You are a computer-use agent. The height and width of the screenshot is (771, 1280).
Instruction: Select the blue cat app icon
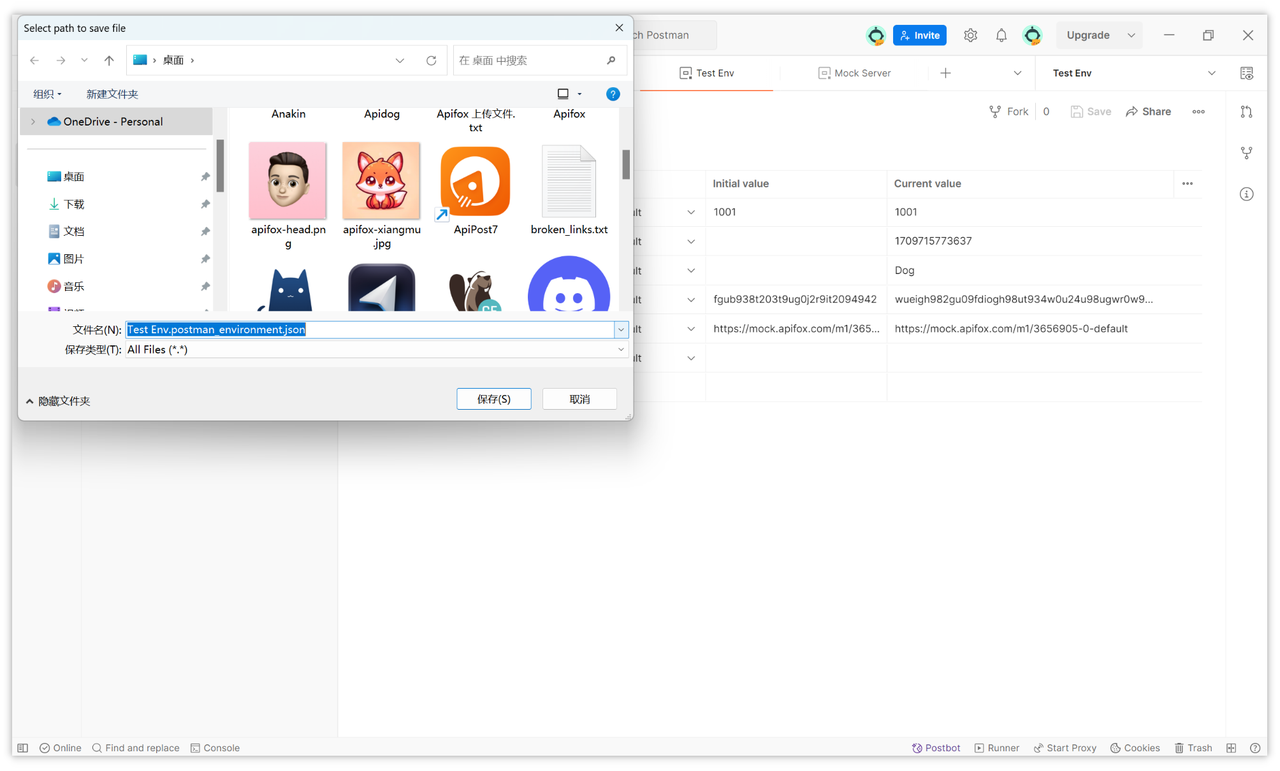289,288
